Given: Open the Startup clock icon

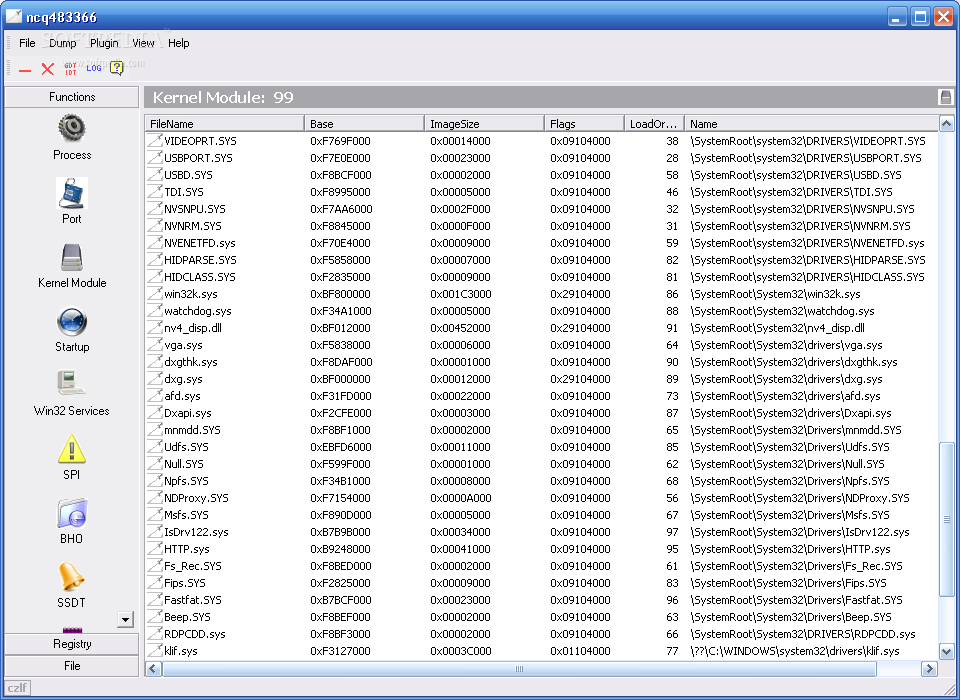Looking at the screenshot, I should [72, 322].
